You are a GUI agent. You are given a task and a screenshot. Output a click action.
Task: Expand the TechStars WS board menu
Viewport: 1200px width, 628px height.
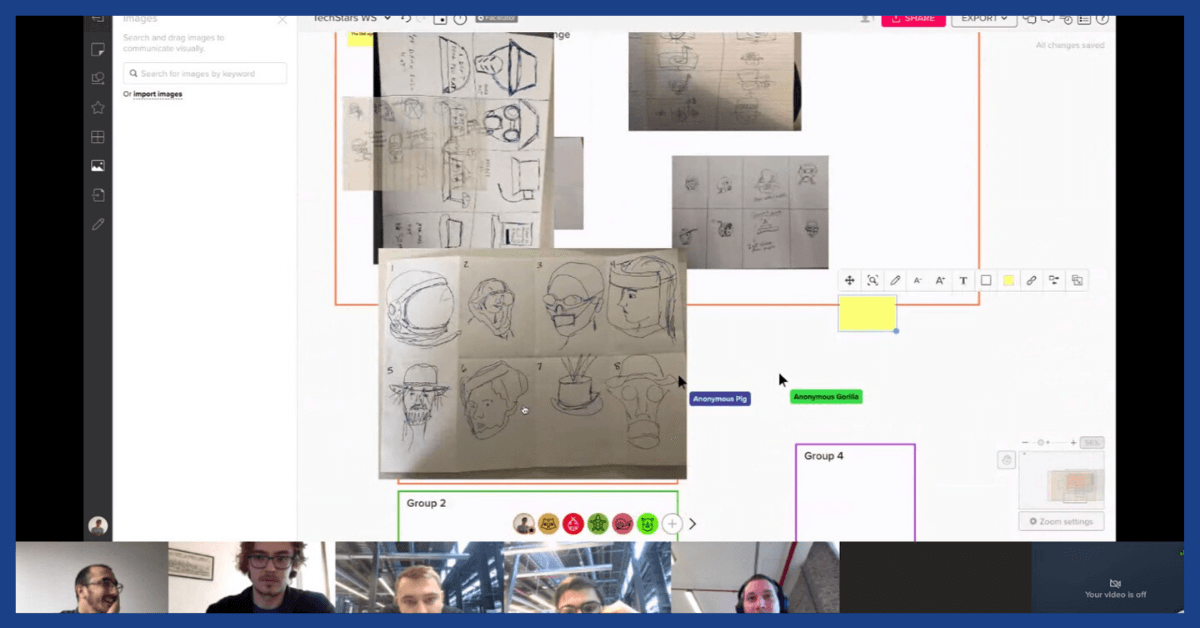(x=387, y=18)
